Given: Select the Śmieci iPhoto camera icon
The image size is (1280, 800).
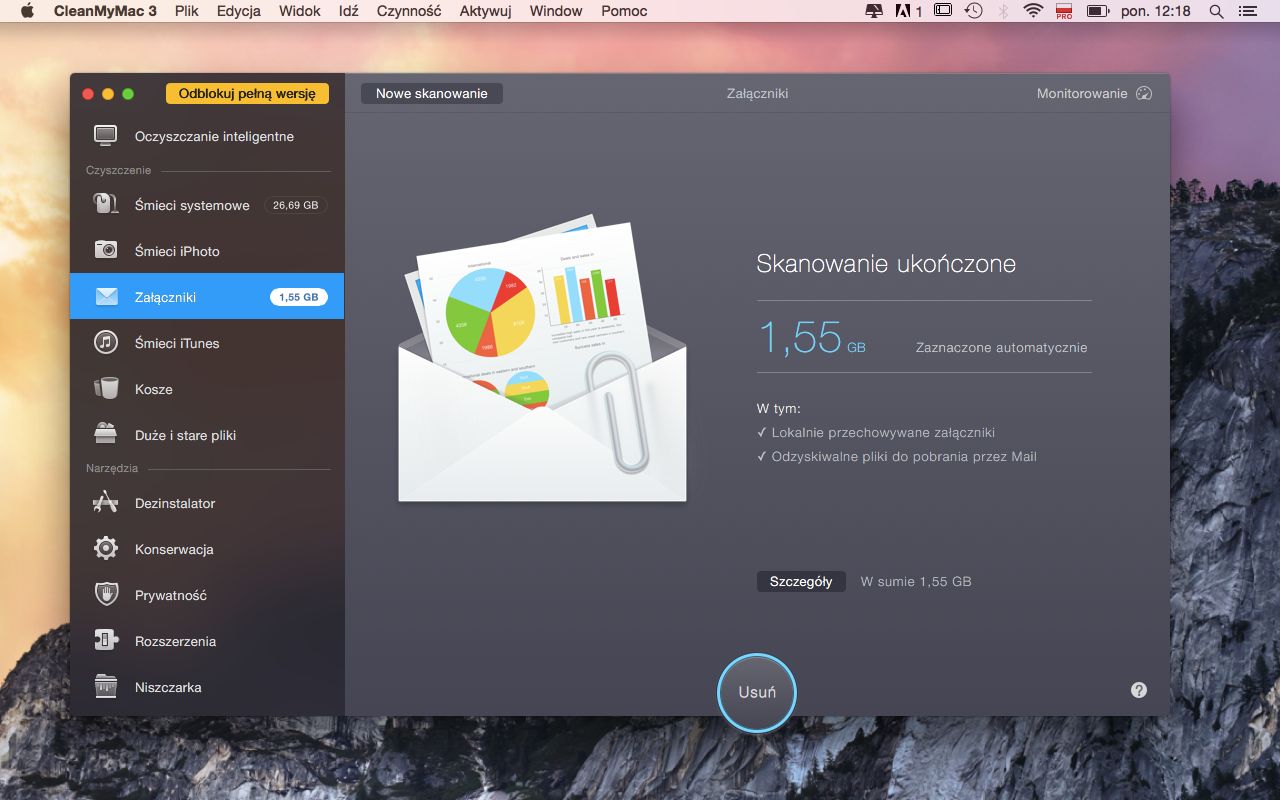Looking at the screenshot, I should pyautogui.click(x=106, y=250).
